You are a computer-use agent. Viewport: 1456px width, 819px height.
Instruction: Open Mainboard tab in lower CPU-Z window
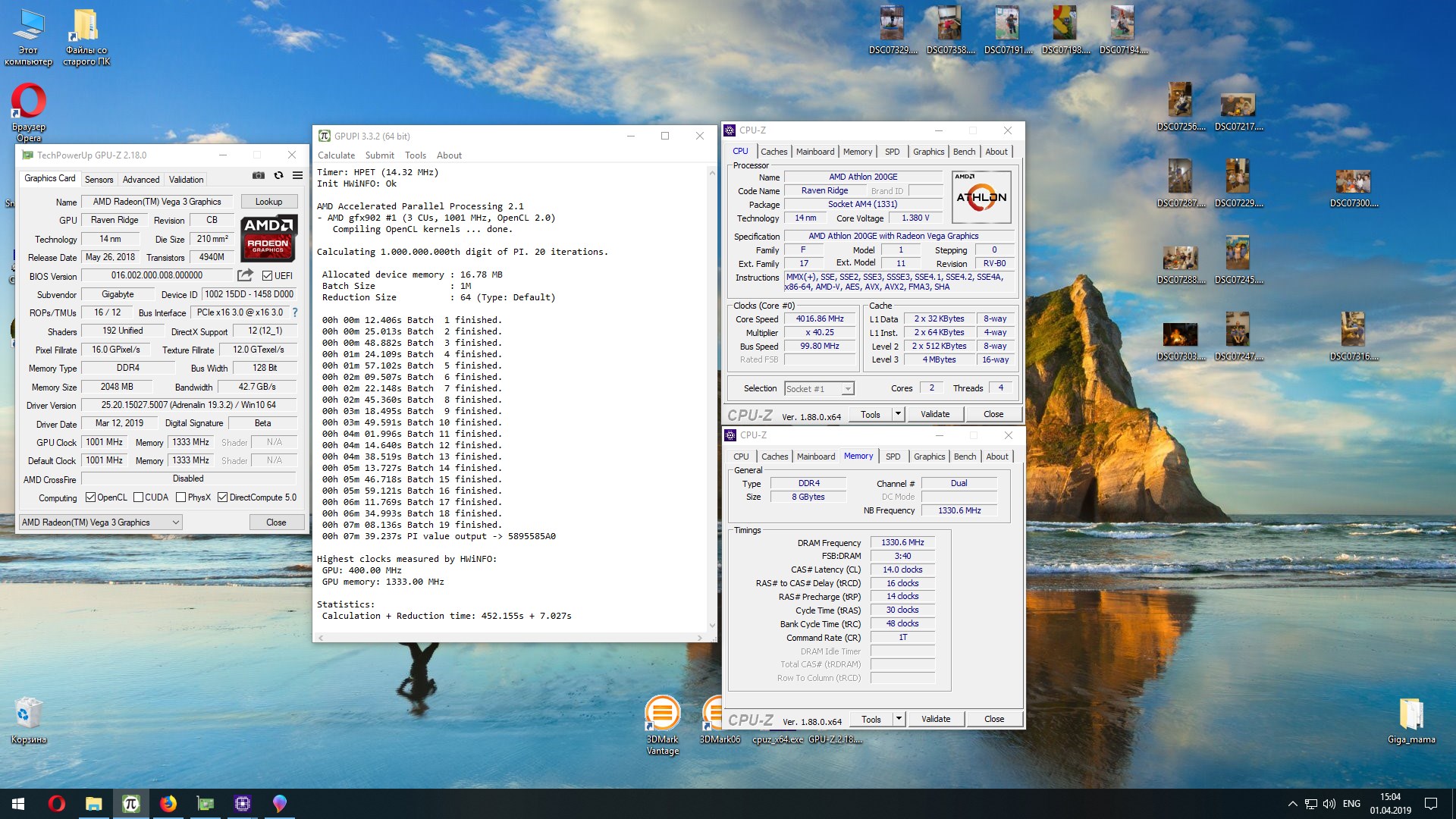click(816, 457)
